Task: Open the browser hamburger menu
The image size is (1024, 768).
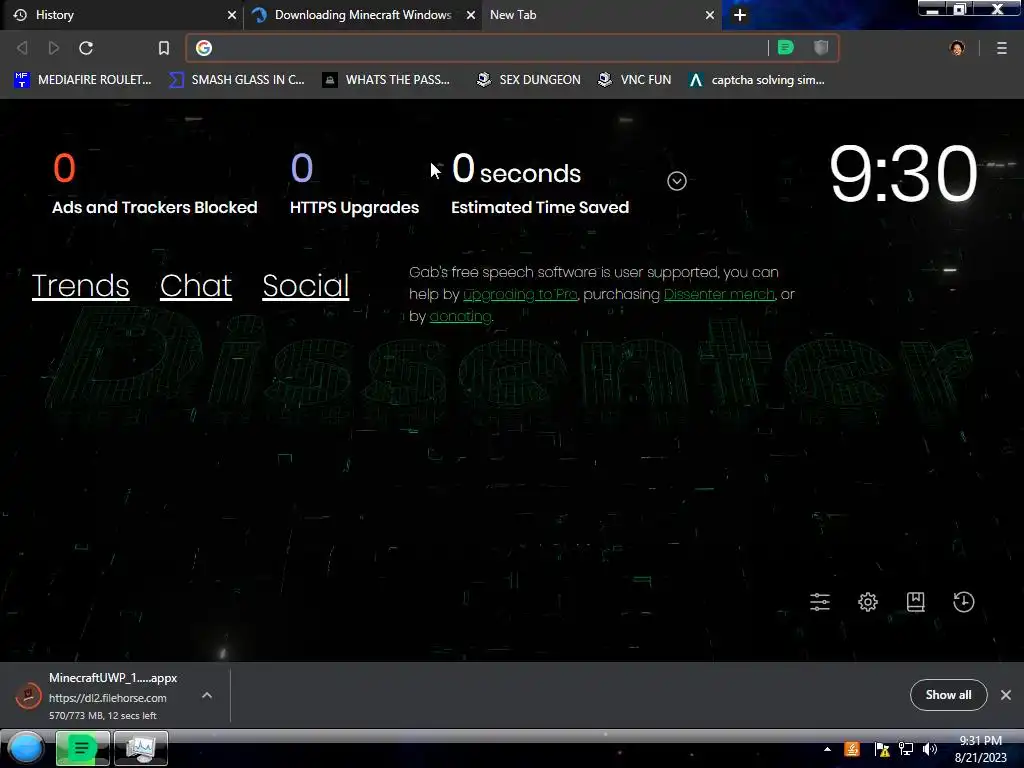Action: tap(1002, 48)
